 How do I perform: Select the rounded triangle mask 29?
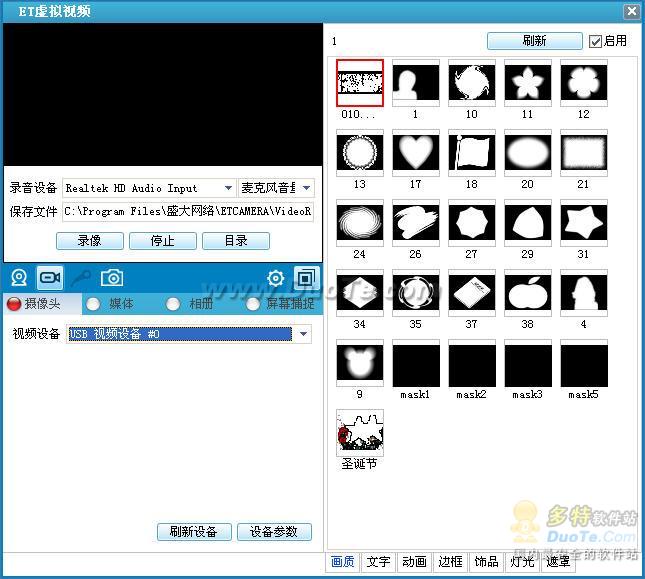point(528,222)
